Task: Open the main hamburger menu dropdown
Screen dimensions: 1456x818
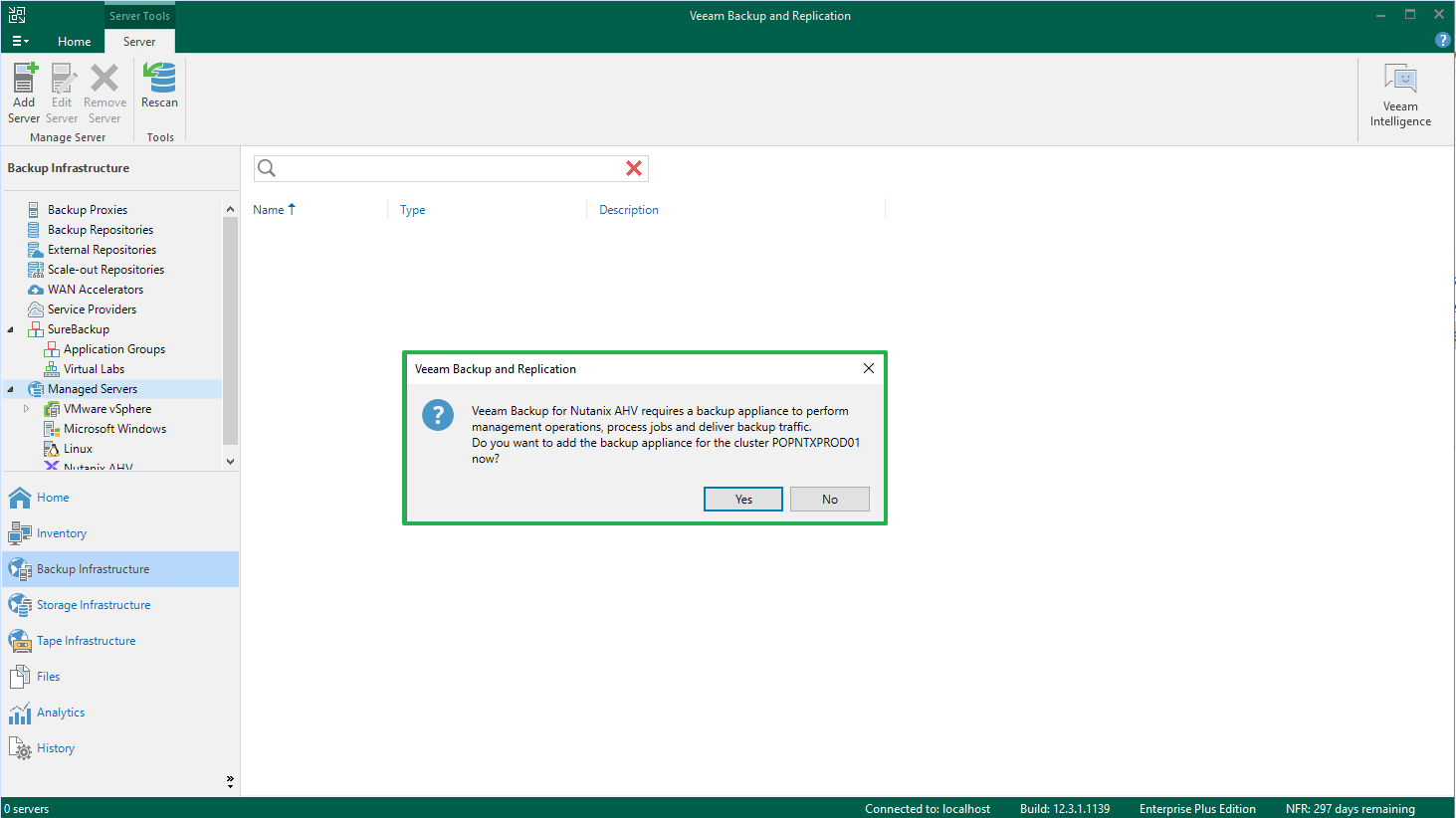Action: click(x=20, y=41)
